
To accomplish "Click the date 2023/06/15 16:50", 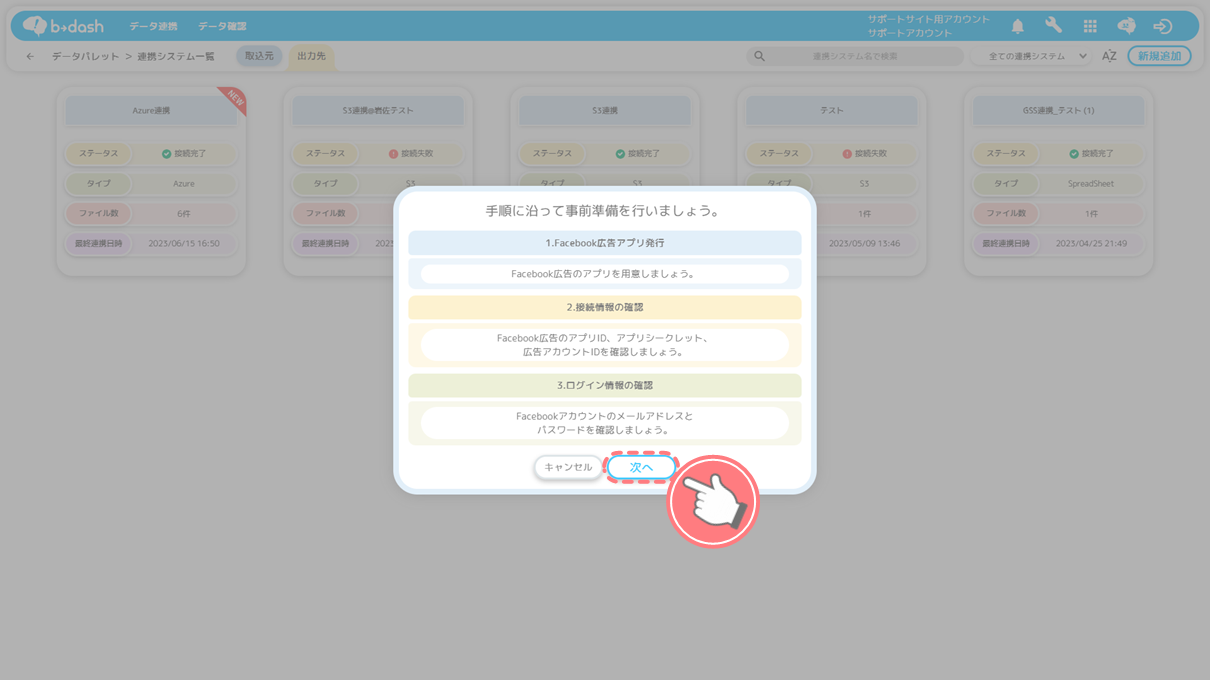I will (184, 243).
